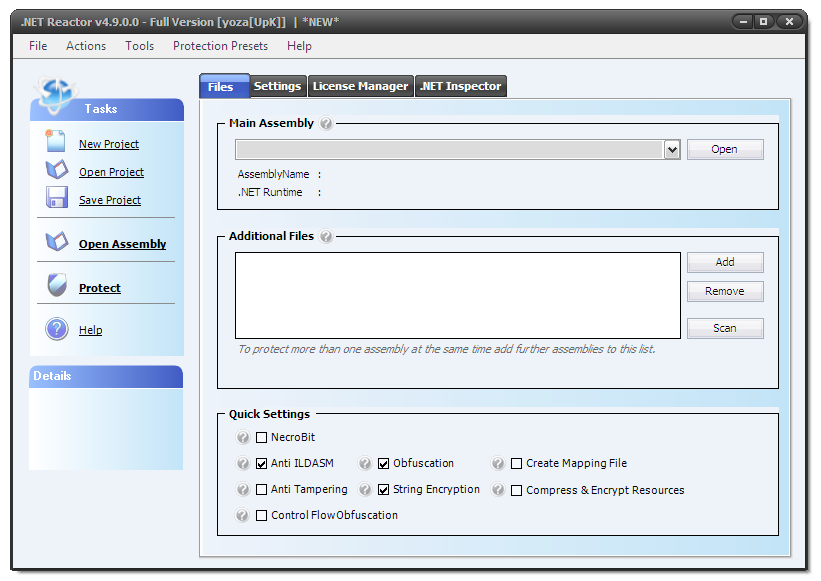Switch to the License Manager tab

point(360,86)
